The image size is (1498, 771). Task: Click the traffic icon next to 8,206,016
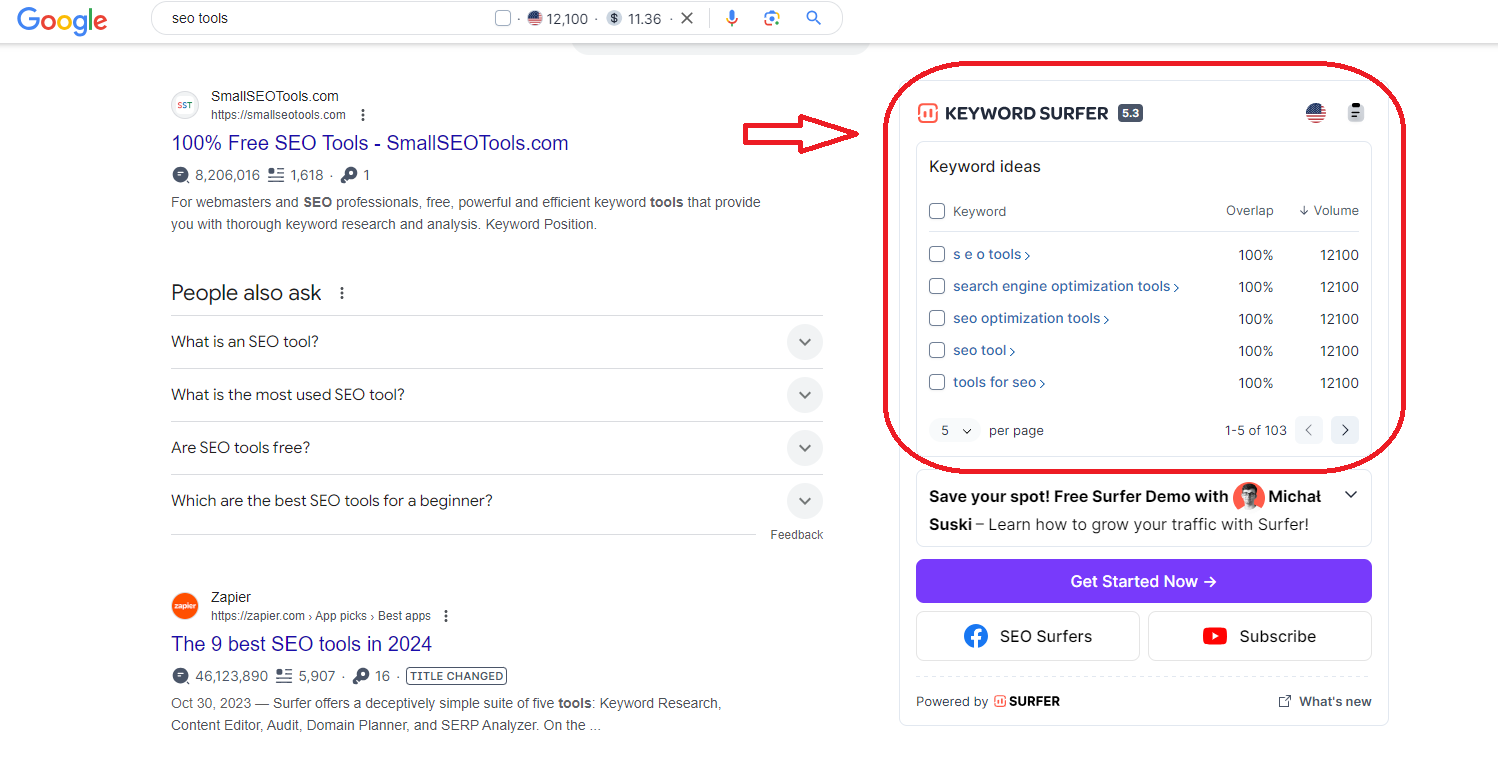[180, 175]
